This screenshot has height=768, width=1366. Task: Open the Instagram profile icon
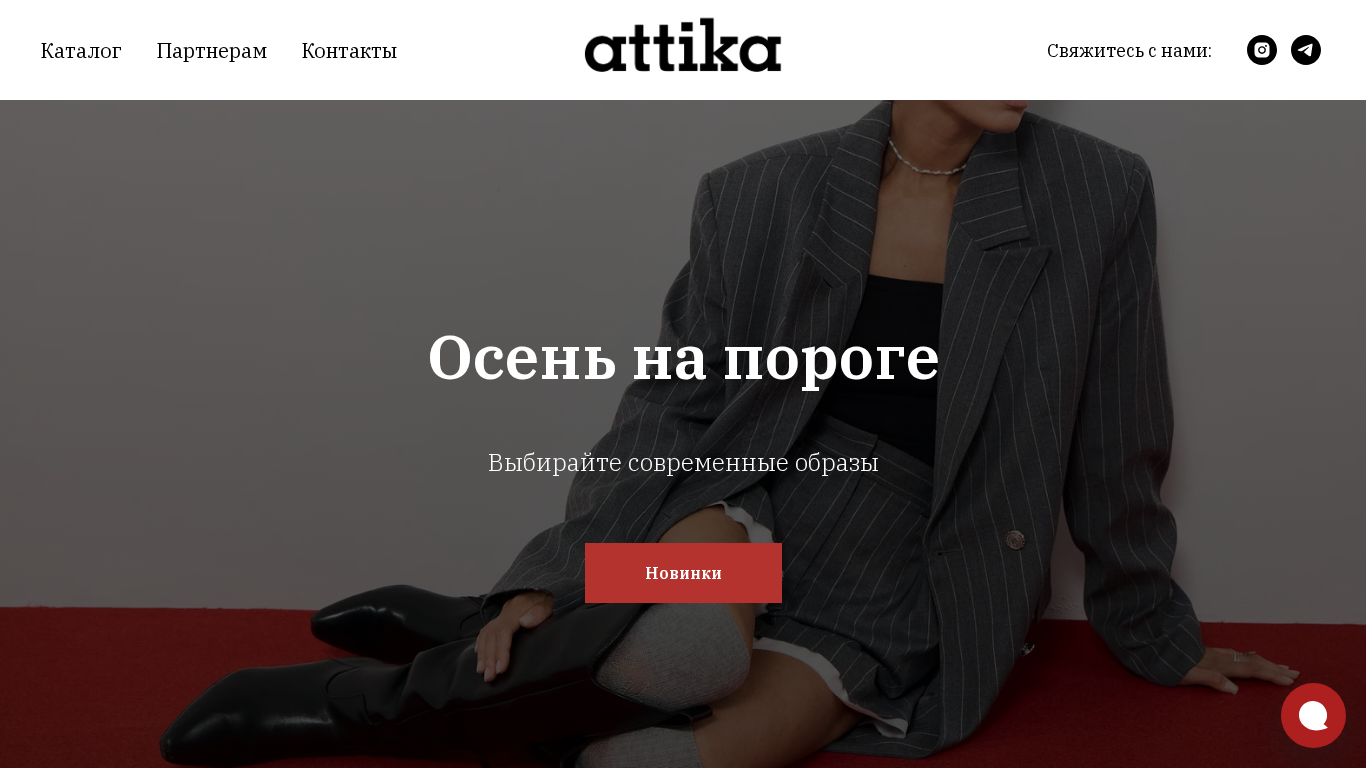coord(1262,50)
